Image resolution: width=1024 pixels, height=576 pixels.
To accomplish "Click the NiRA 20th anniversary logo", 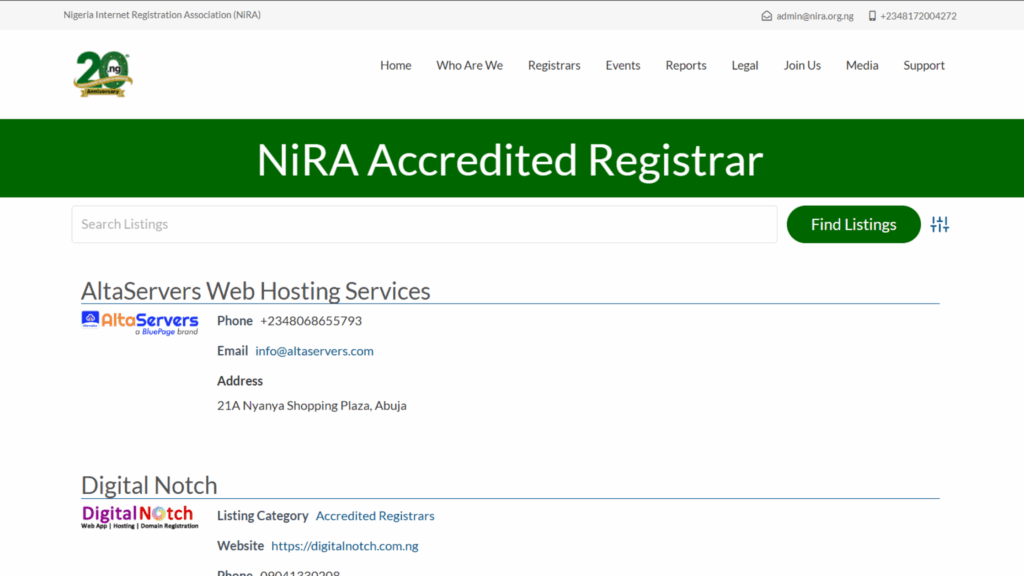I will (x=103, y=74).
